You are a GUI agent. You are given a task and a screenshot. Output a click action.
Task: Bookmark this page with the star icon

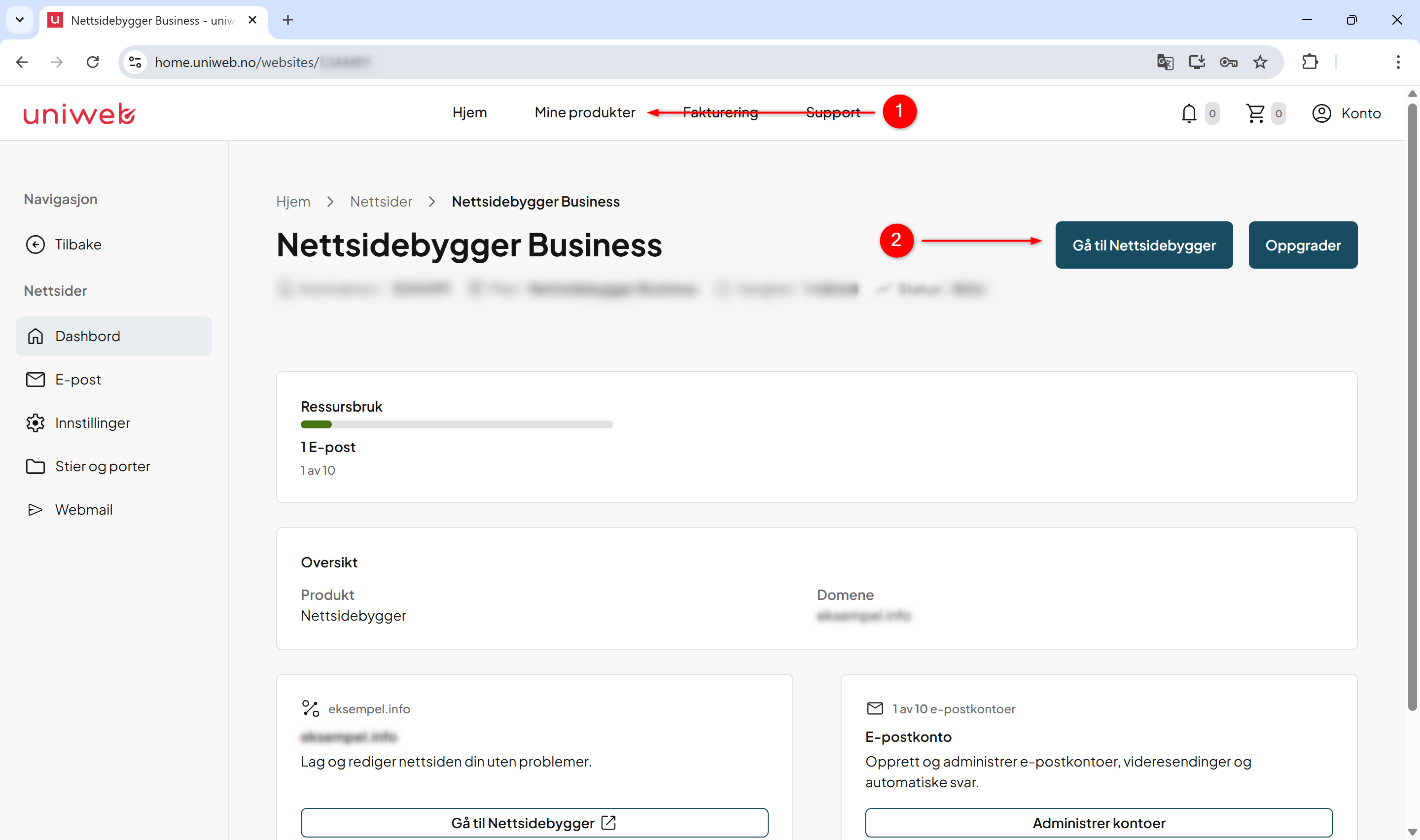click(1260, 62)
